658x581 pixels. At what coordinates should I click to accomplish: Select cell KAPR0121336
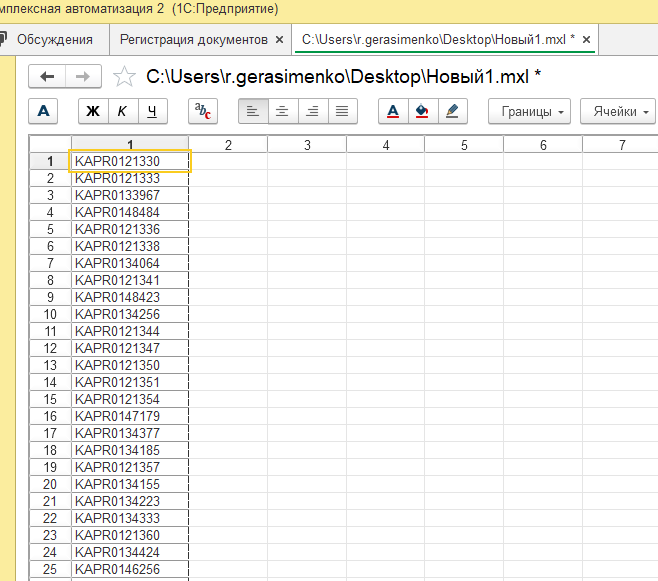click(x=130, y=229)
